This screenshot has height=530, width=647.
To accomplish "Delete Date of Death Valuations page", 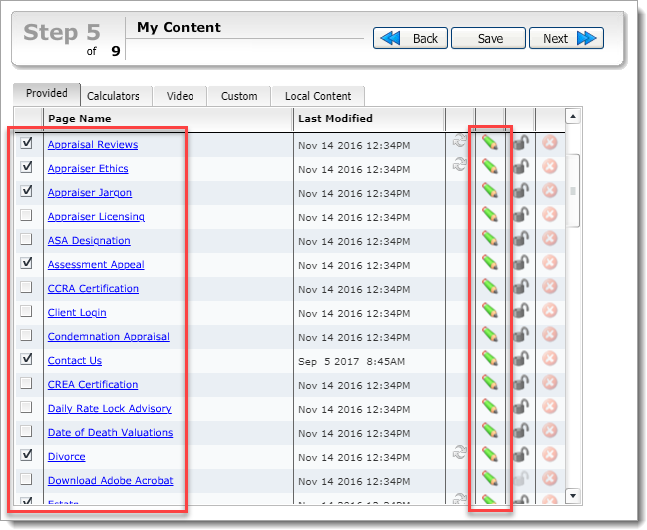I will point(550,431).
